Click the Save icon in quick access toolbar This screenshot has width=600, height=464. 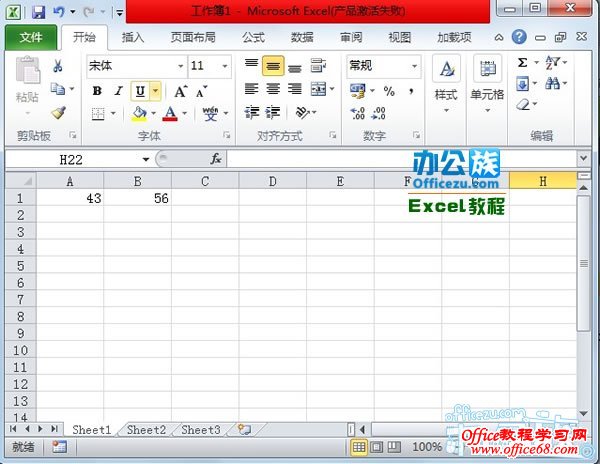click(38, 12)
